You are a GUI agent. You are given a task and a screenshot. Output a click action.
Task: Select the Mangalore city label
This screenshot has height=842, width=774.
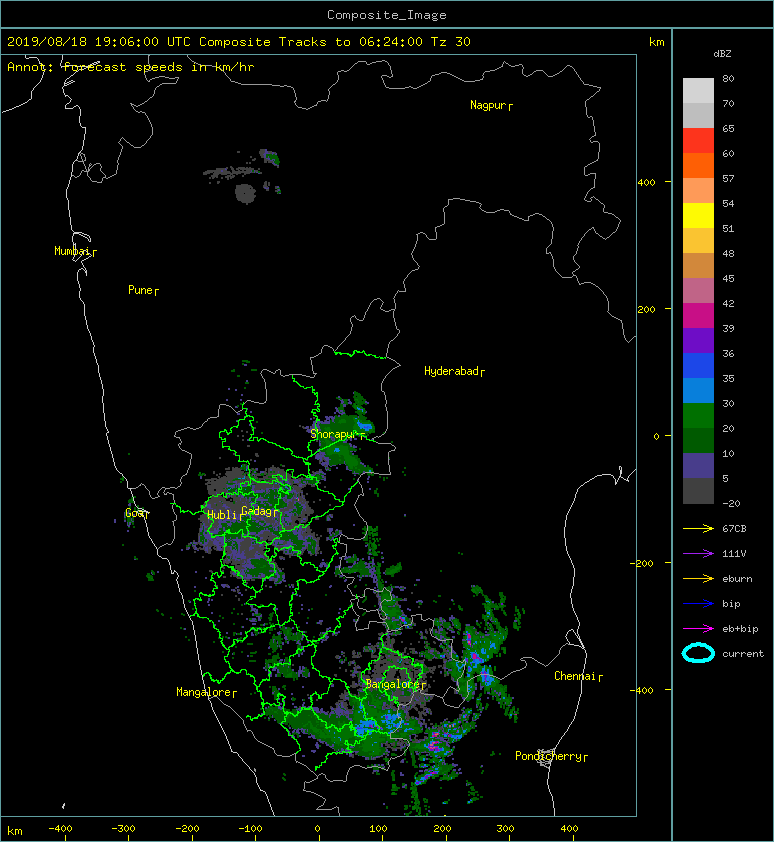[206, 693]
